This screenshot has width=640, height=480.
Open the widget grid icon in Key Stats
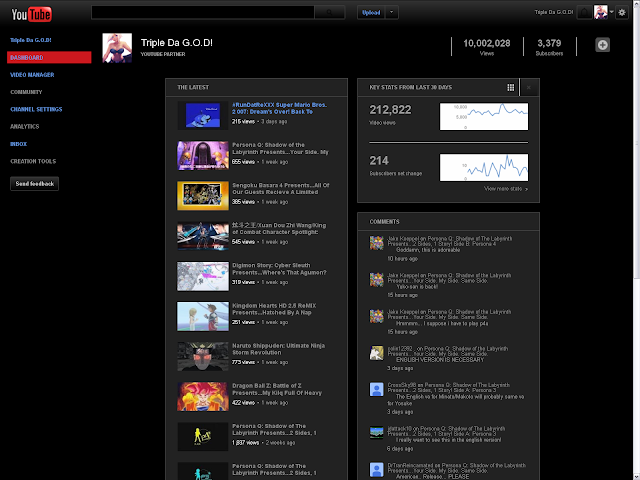coord(511,87)
